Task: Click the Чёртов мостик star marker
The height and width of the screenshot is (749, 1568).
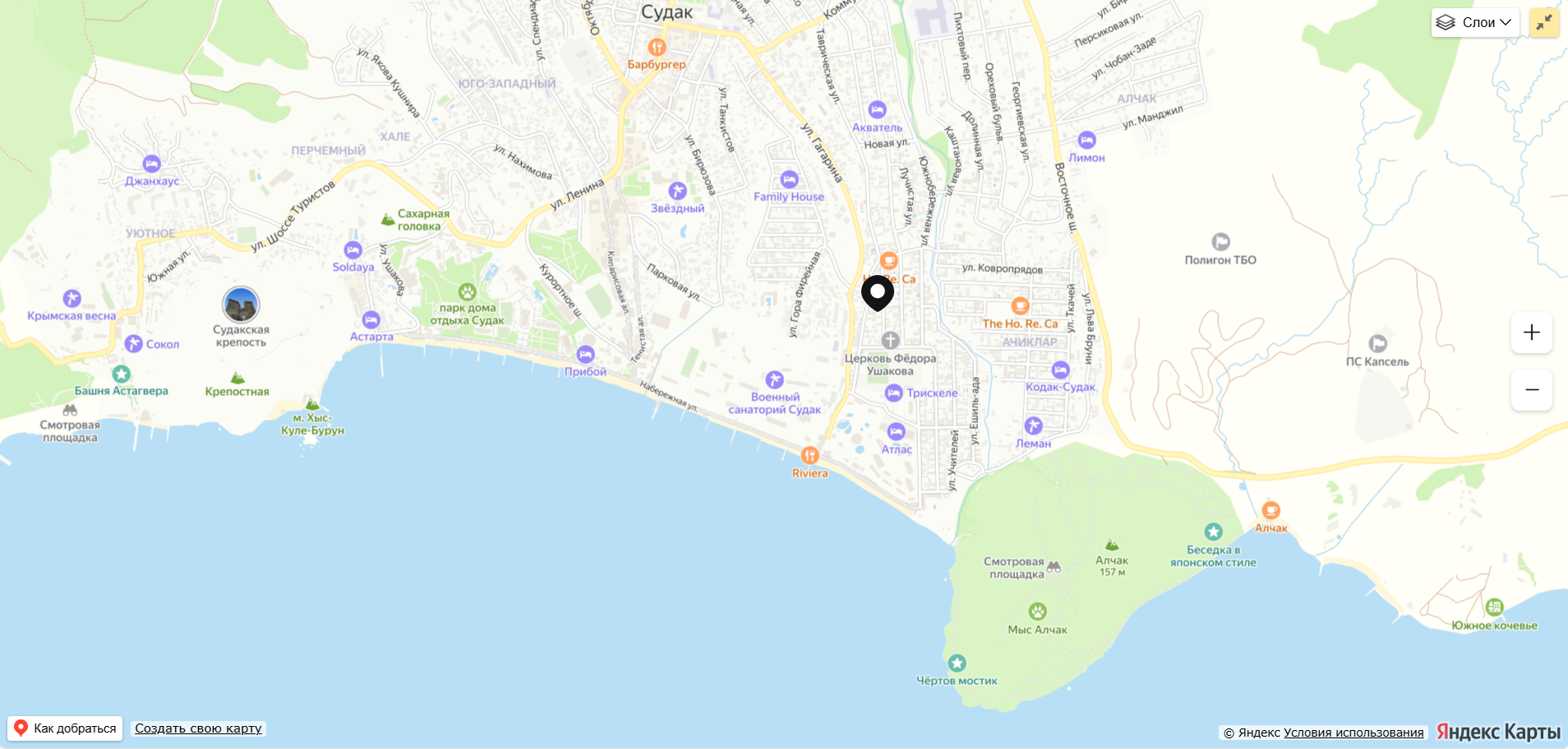Action: pos(957,663)
